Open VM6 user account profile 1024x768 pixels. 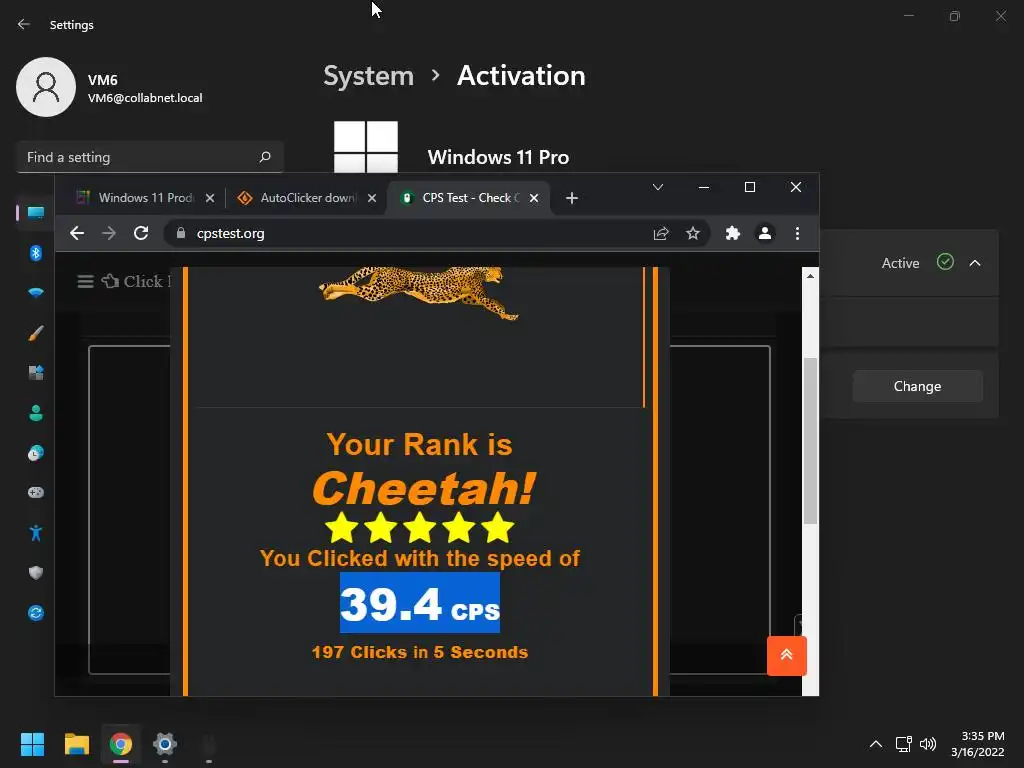click(110, 87)
